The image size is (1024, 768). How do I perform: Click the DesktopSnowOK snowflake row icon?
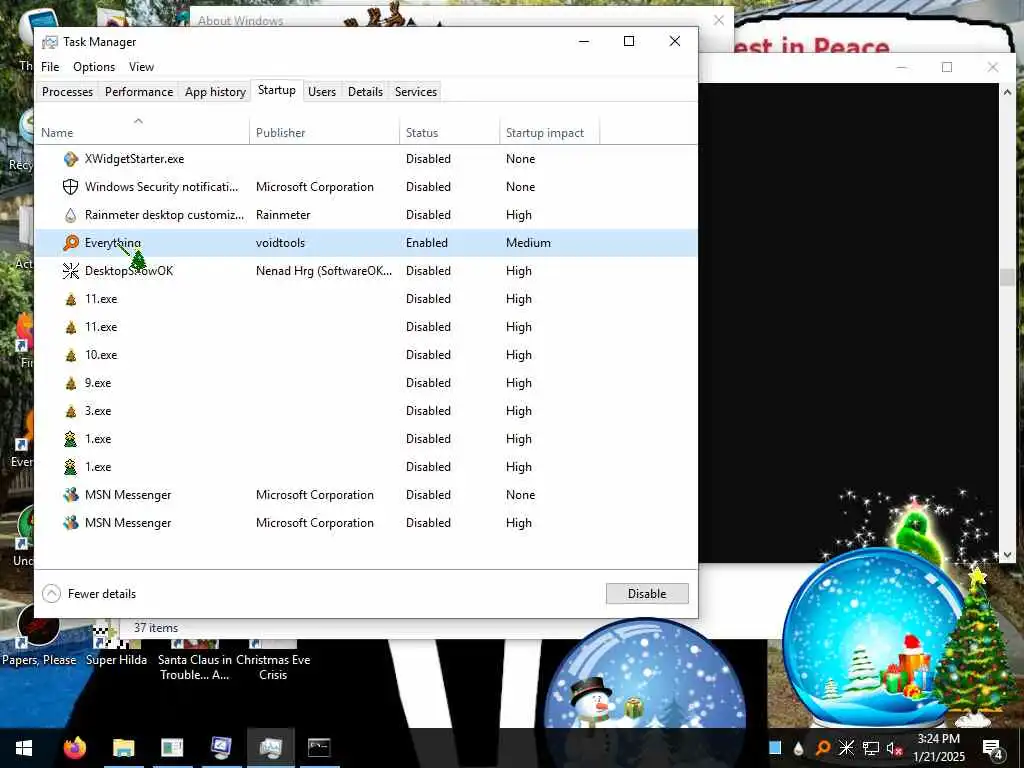(x=71, y=271)
